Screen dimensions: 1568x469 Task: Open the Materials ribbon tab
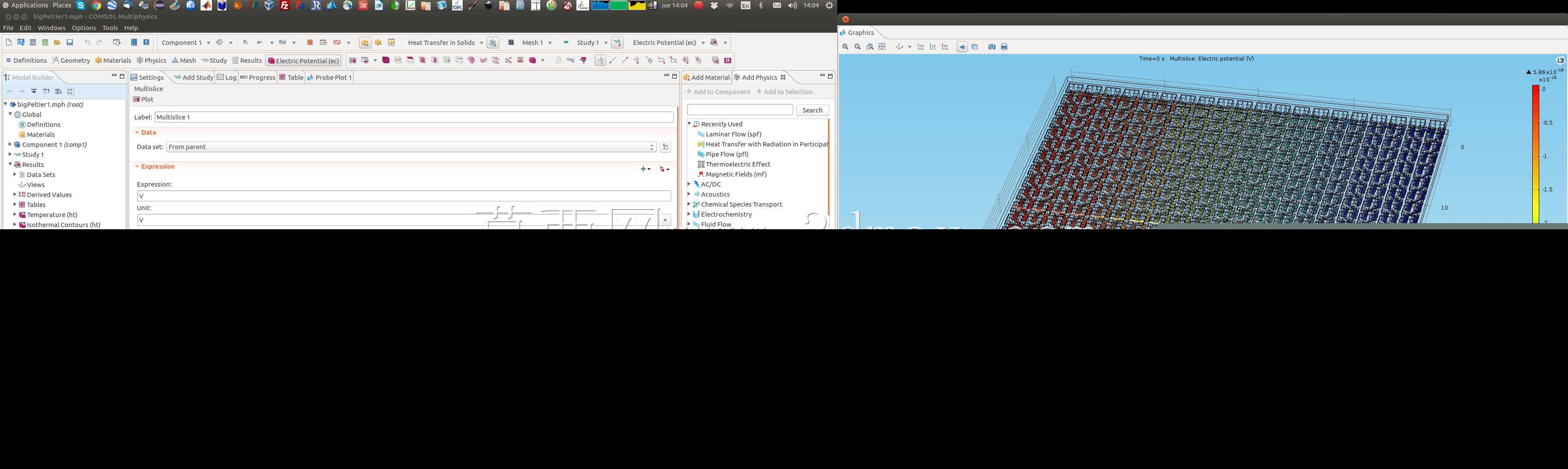coord(113,60)
